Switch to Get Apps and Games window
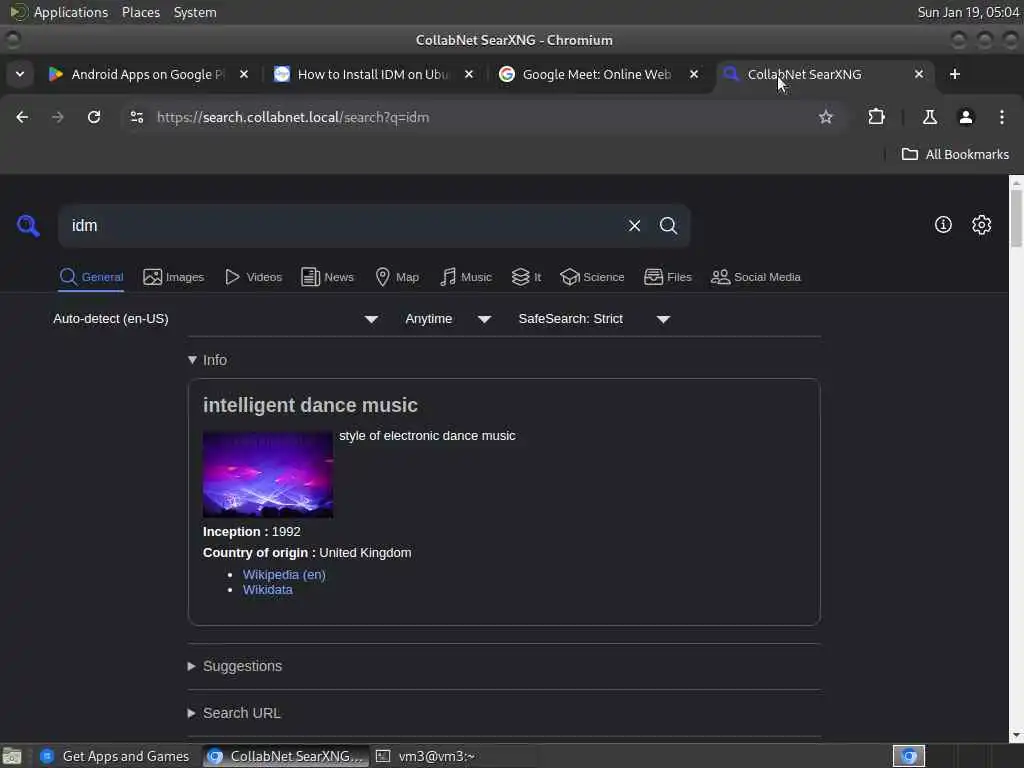The image size is (1024, 768). 115,756
